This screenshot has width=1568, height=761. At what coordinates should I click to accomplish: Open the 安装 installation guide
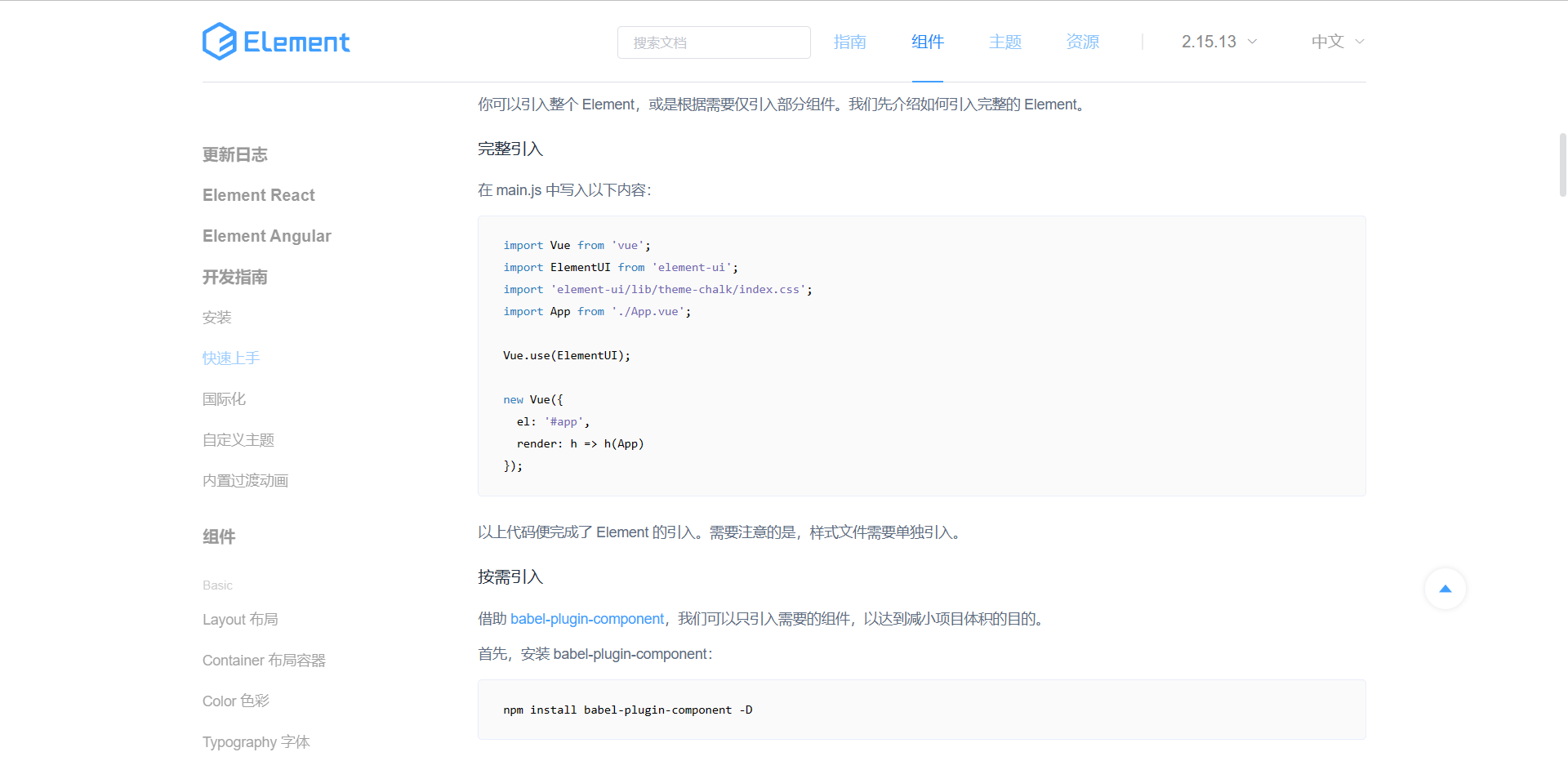(216, 318)
